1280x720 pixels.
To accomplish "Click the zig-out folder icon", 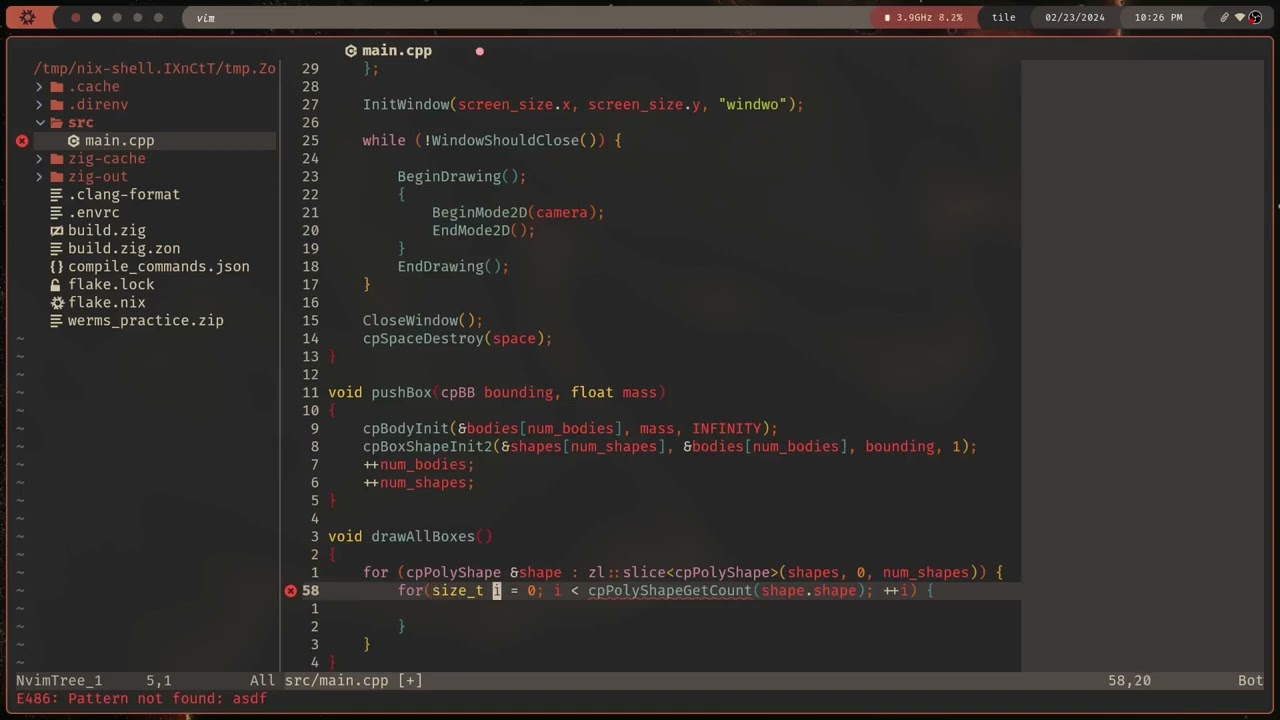I will [57, 177].
